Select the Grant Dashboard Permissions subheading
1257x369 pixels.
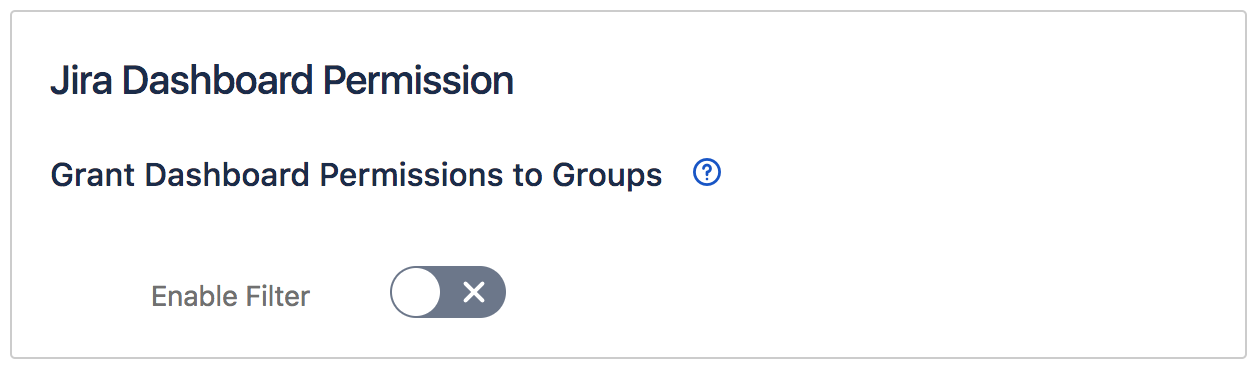pyautogui.click(x=356, y=175)
